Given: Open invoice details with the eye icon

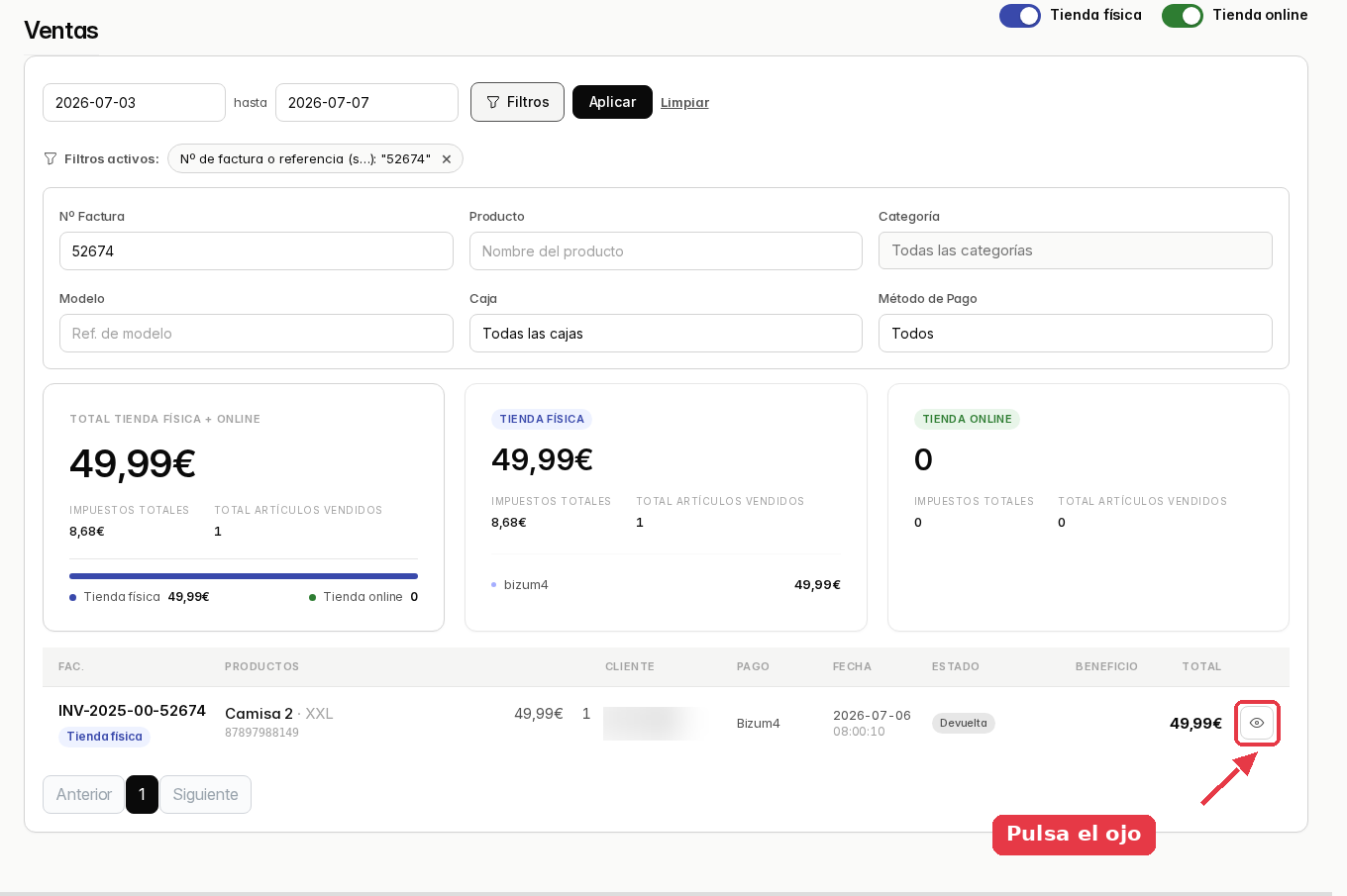Looking at the screenshot, I should (x=1257, y=723).
